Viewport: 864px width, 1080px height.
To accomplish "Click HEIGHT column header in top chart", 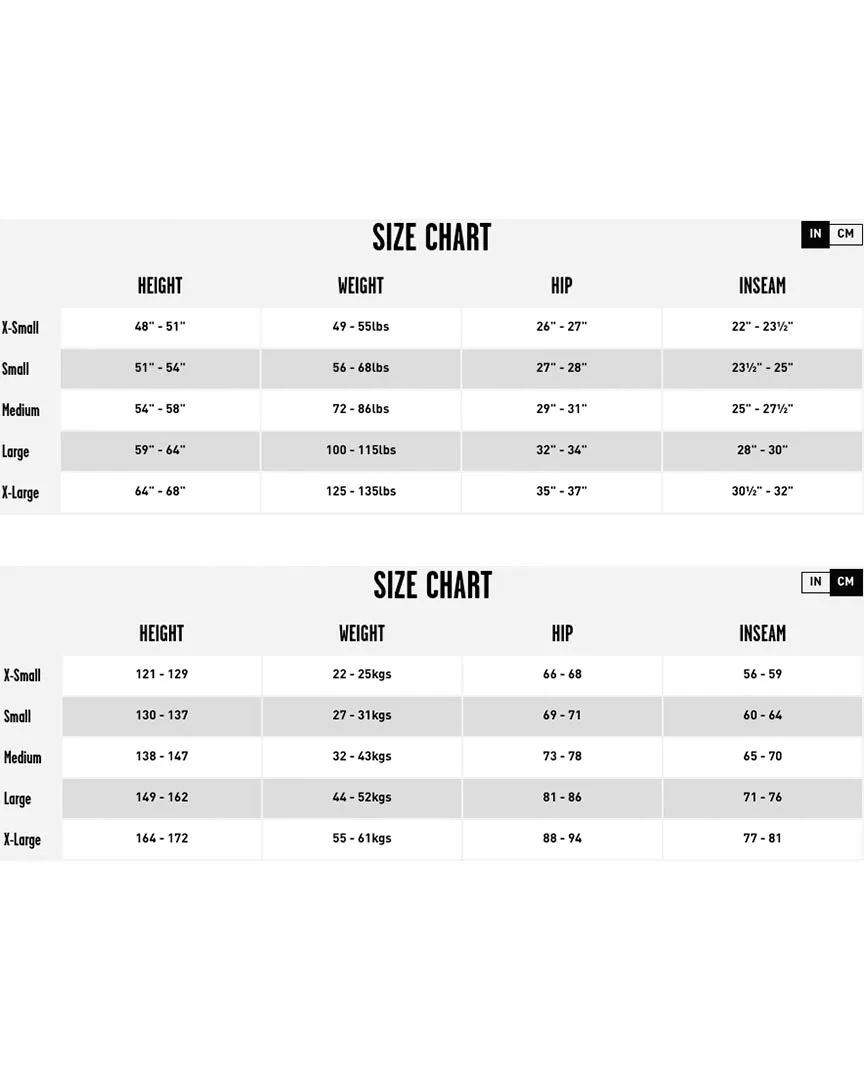I will pyautogui.click(x=160, y=286).
